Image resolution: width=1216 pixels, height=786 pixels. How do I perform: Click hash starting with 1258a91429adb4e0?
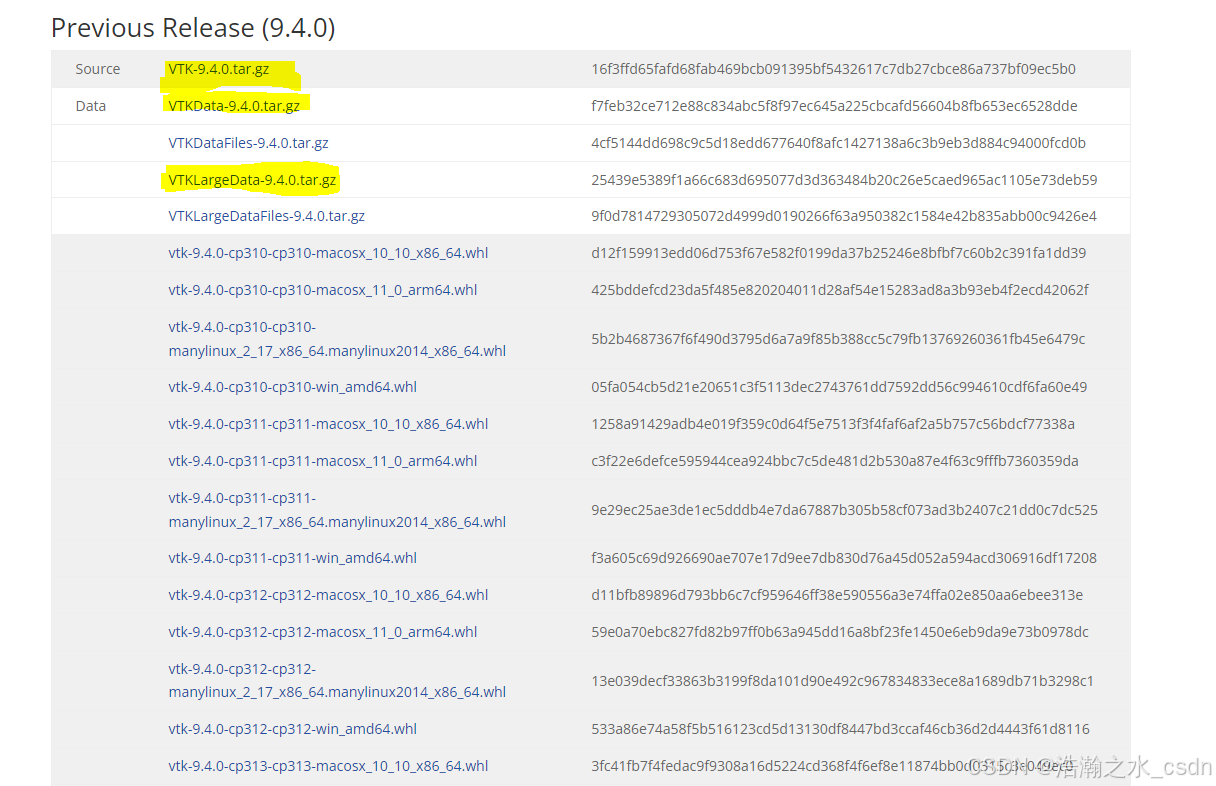[x=833, y=424]
